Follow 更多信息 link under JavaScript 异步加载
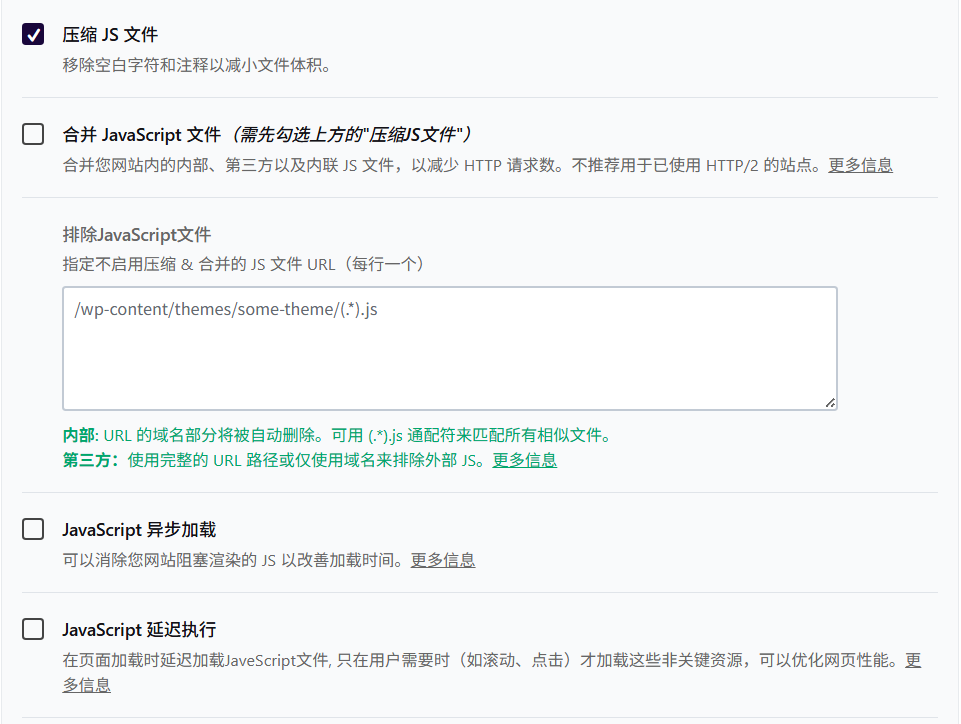Image resolution: width=961 pixels, height=724 pixels. click(x=443, y=561)
